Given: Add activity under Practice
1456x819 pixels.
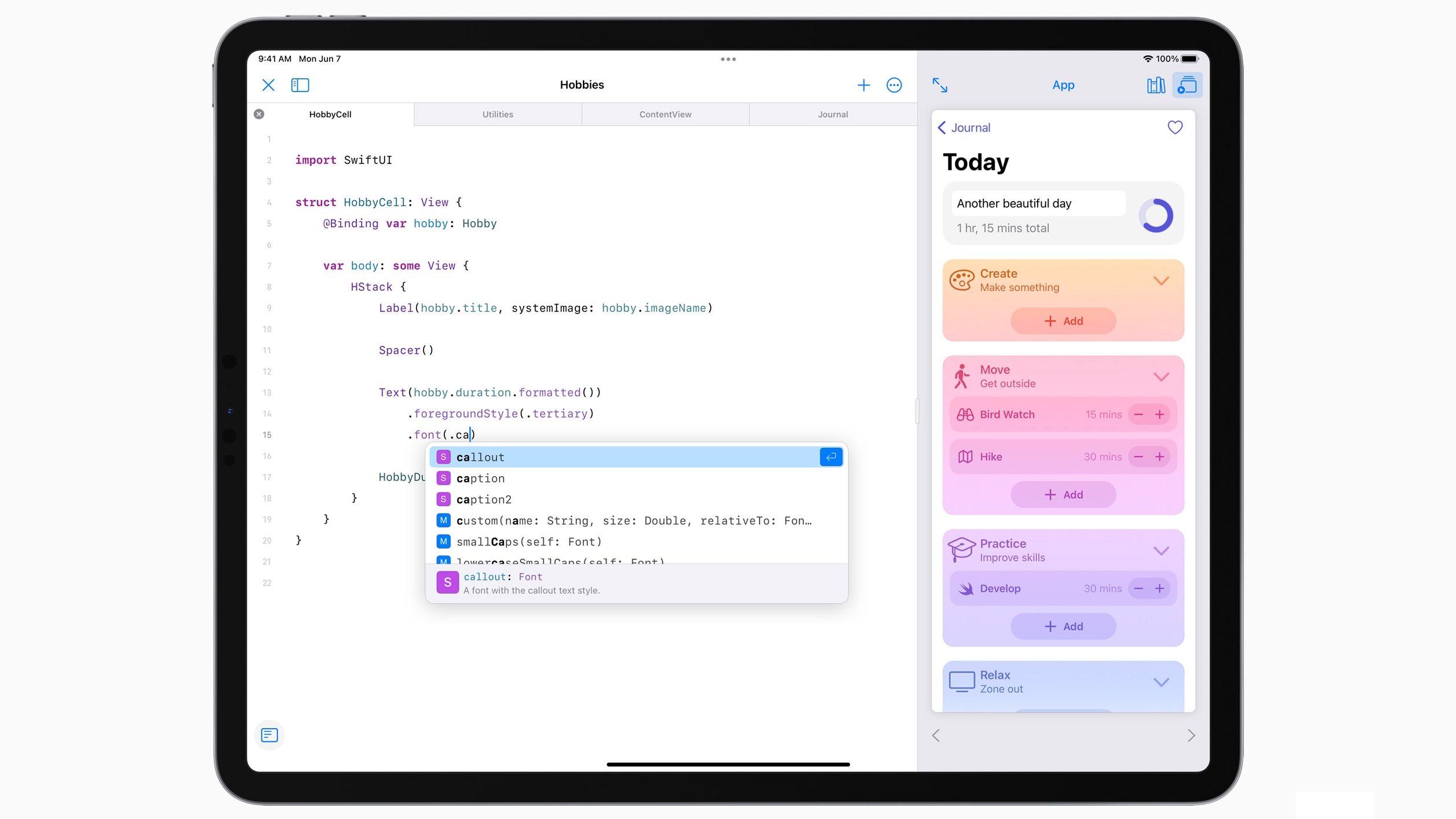Looking at the screenshot, I should [x=1063, y=626].
